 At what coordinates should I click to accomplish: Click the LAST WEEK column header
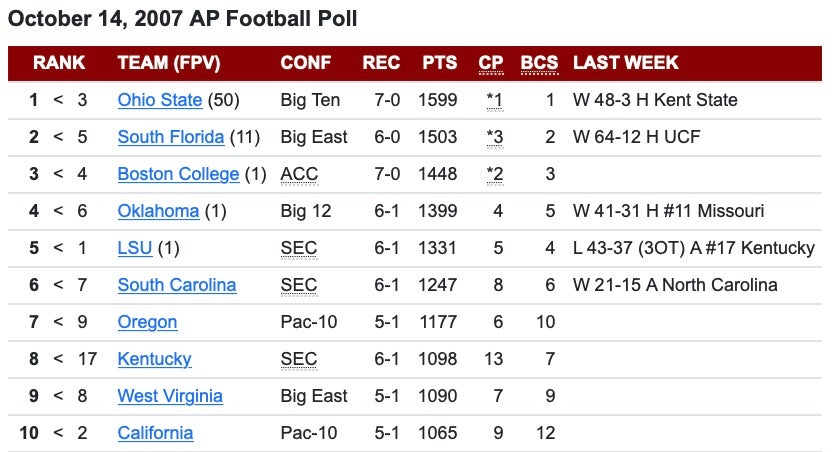626,63
